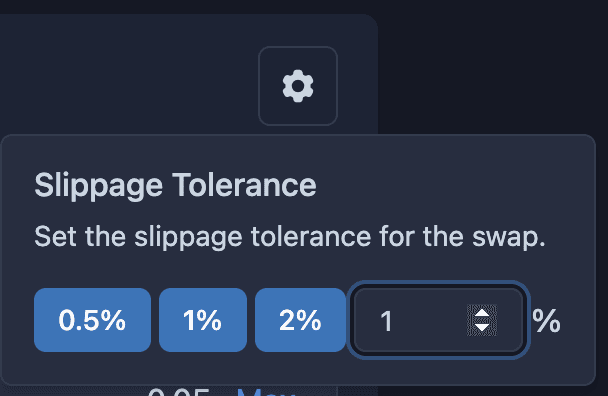Click the word swap in the description
608x396 pixels.
point(509,237)
